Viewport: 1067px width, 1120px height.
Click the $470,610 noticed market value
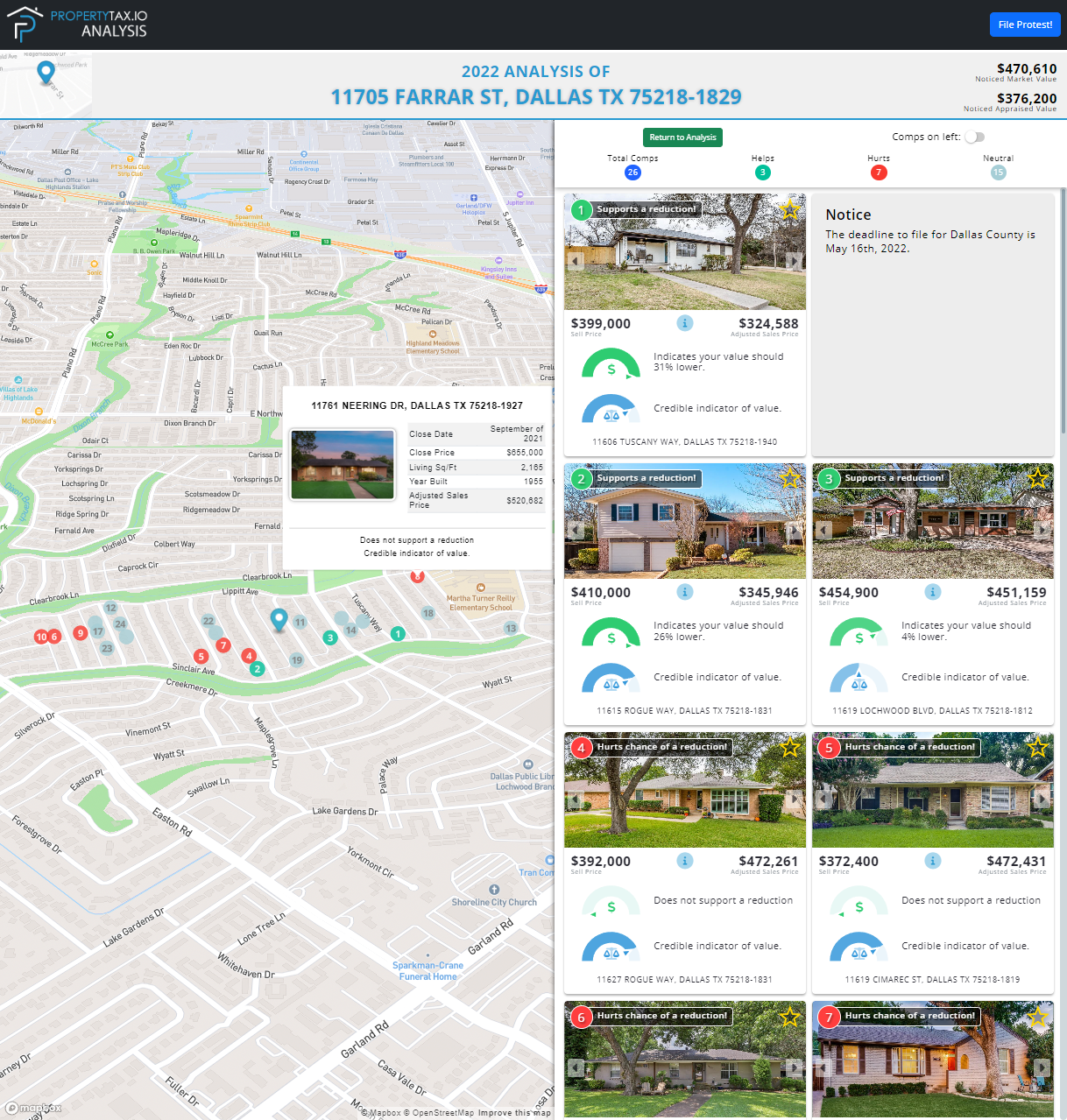pos(1027,68)
